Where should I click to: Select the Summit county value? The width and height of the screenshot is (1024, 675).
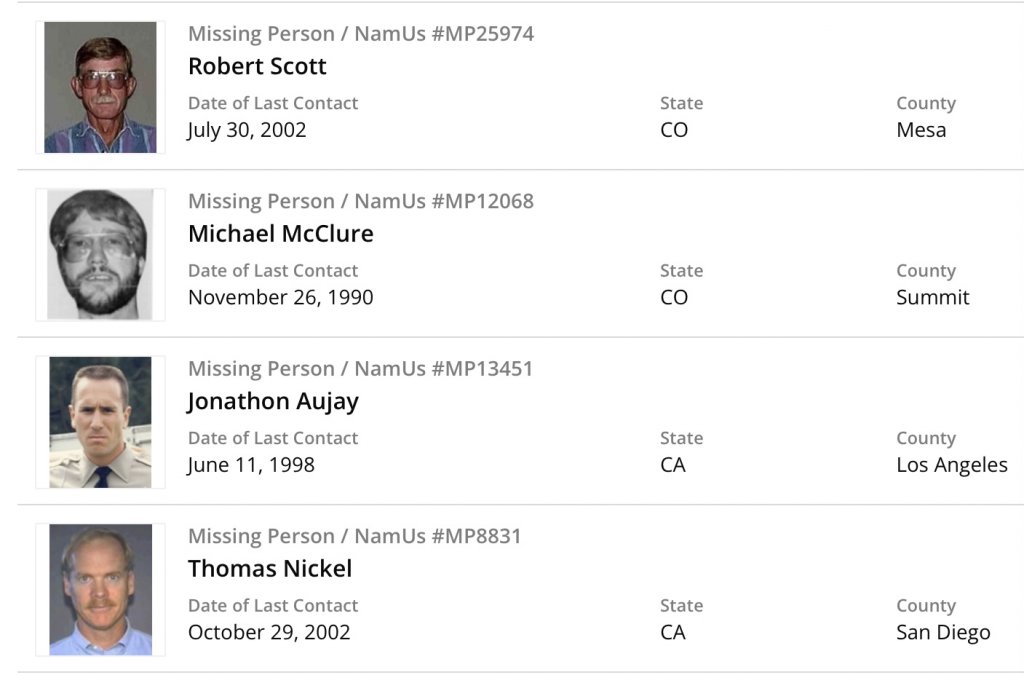(933, 297)
